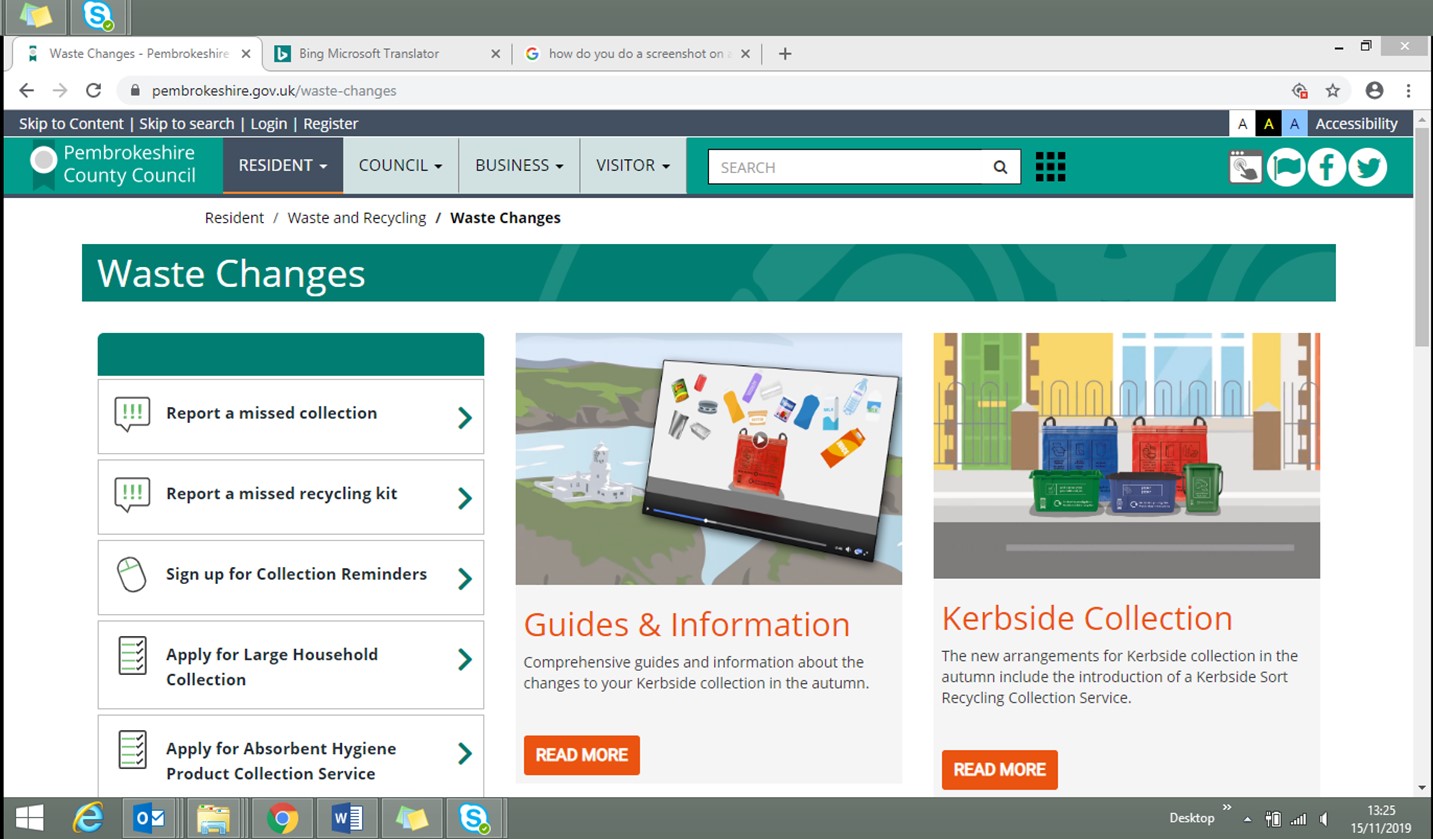Open the site search magnifying glass icon
Screen dimensions: 1433x839
[x=999, y=167]
